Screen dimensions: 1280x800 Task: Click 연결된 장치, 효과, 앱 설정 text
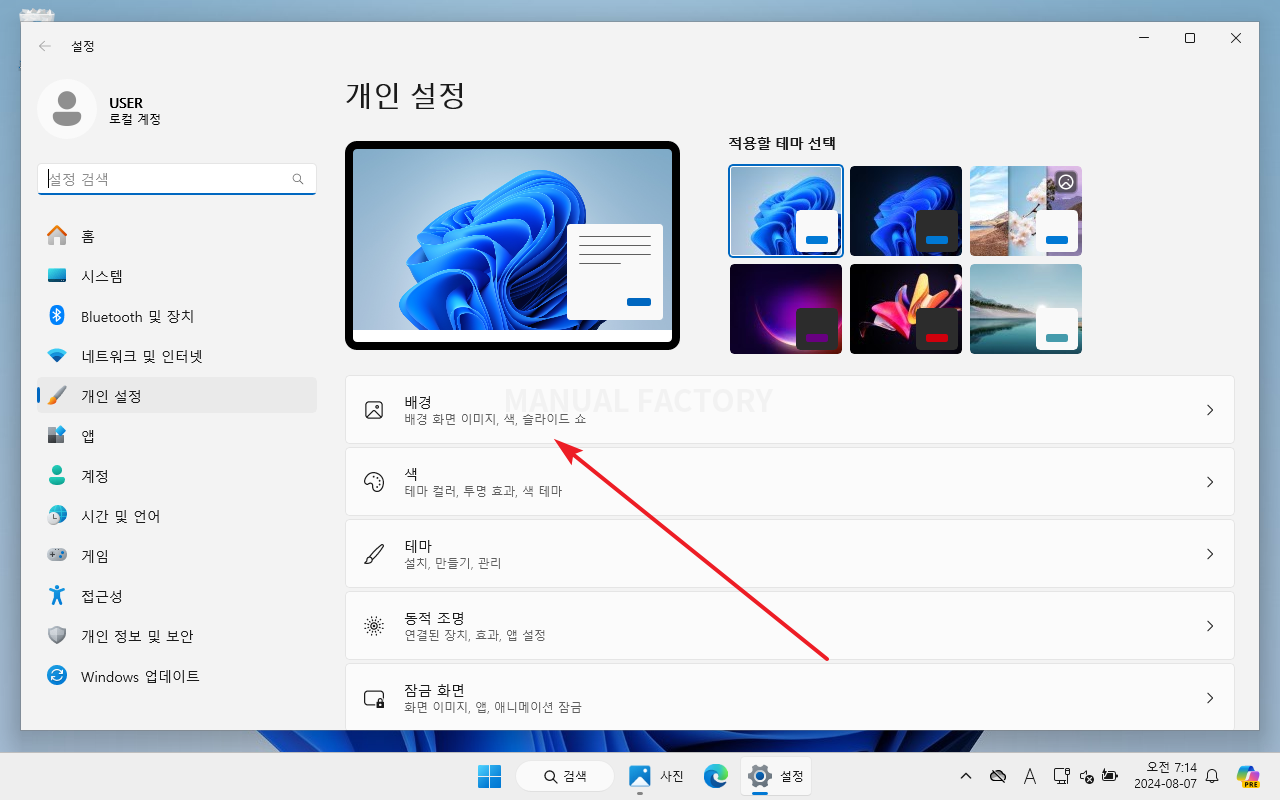pyautogui.click(x=475, y=636)
